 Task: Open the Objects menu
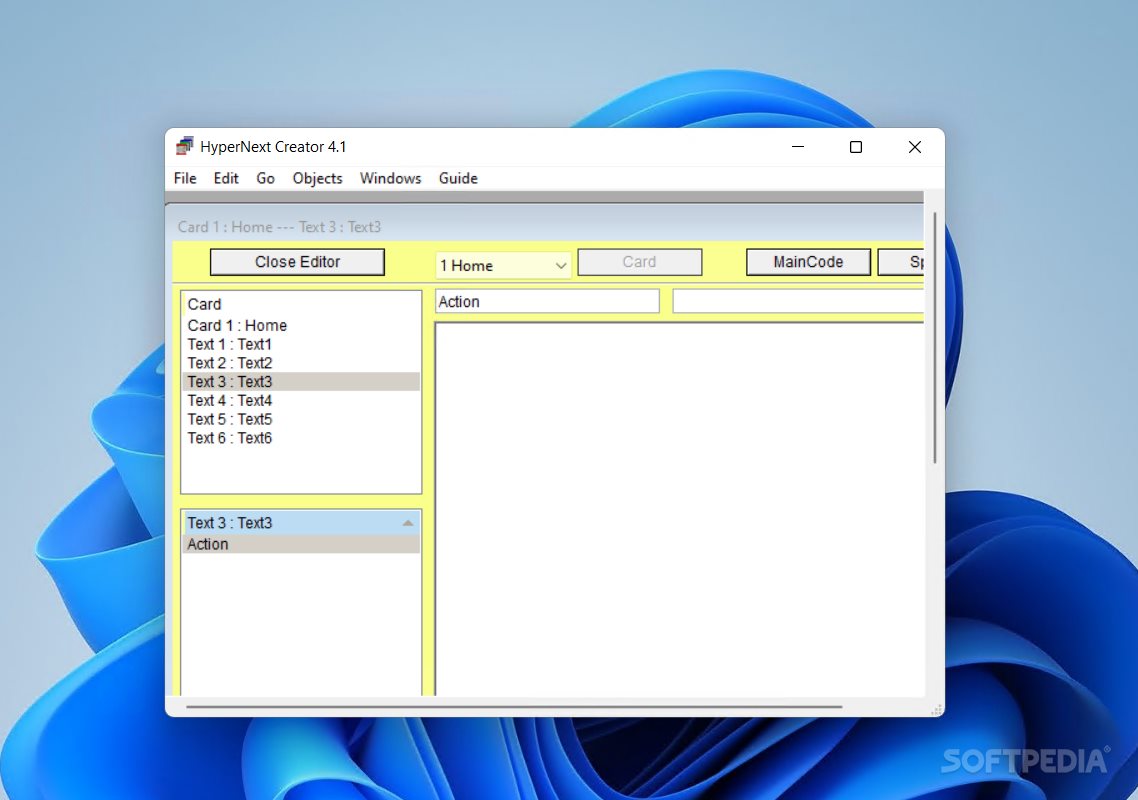pos(317,179)
